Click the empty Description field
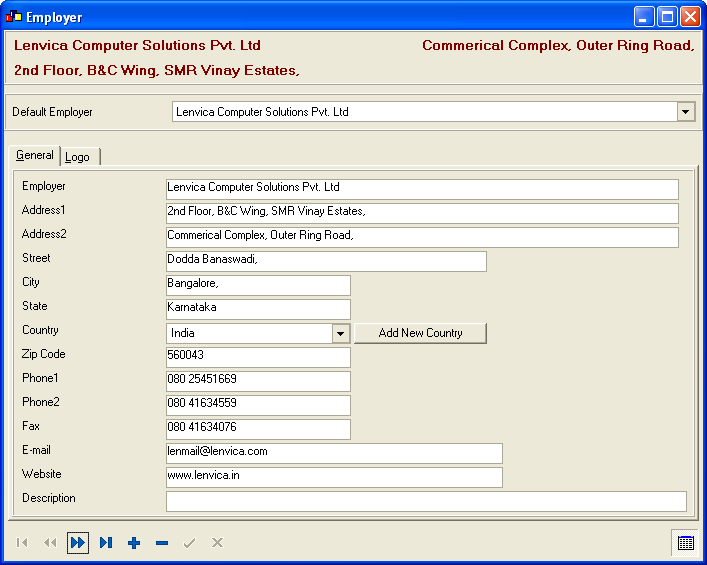Viewport: 707px width, 565px height. pos(426,501)
